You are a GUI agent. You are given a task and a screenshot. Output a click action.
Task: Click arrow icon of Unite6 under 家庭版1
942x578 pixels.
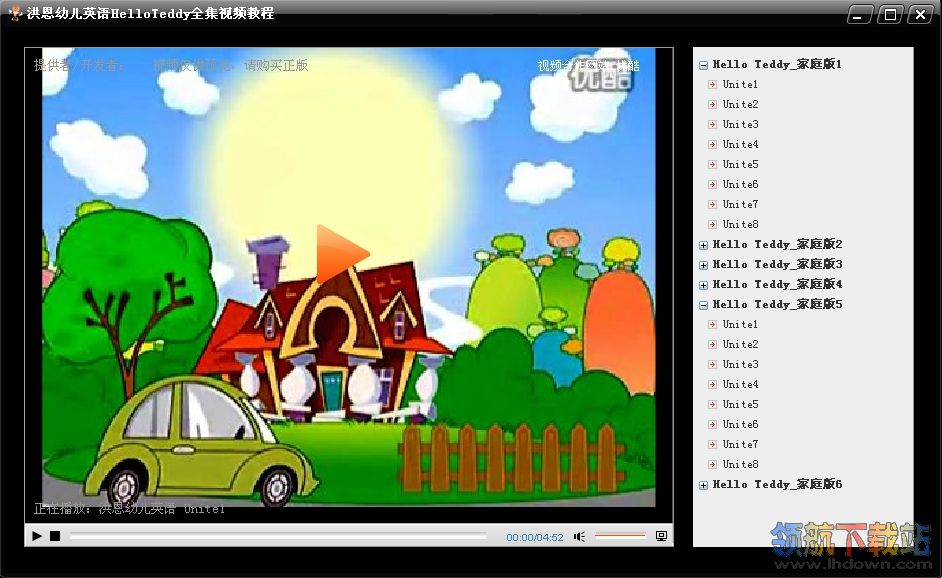713,184
